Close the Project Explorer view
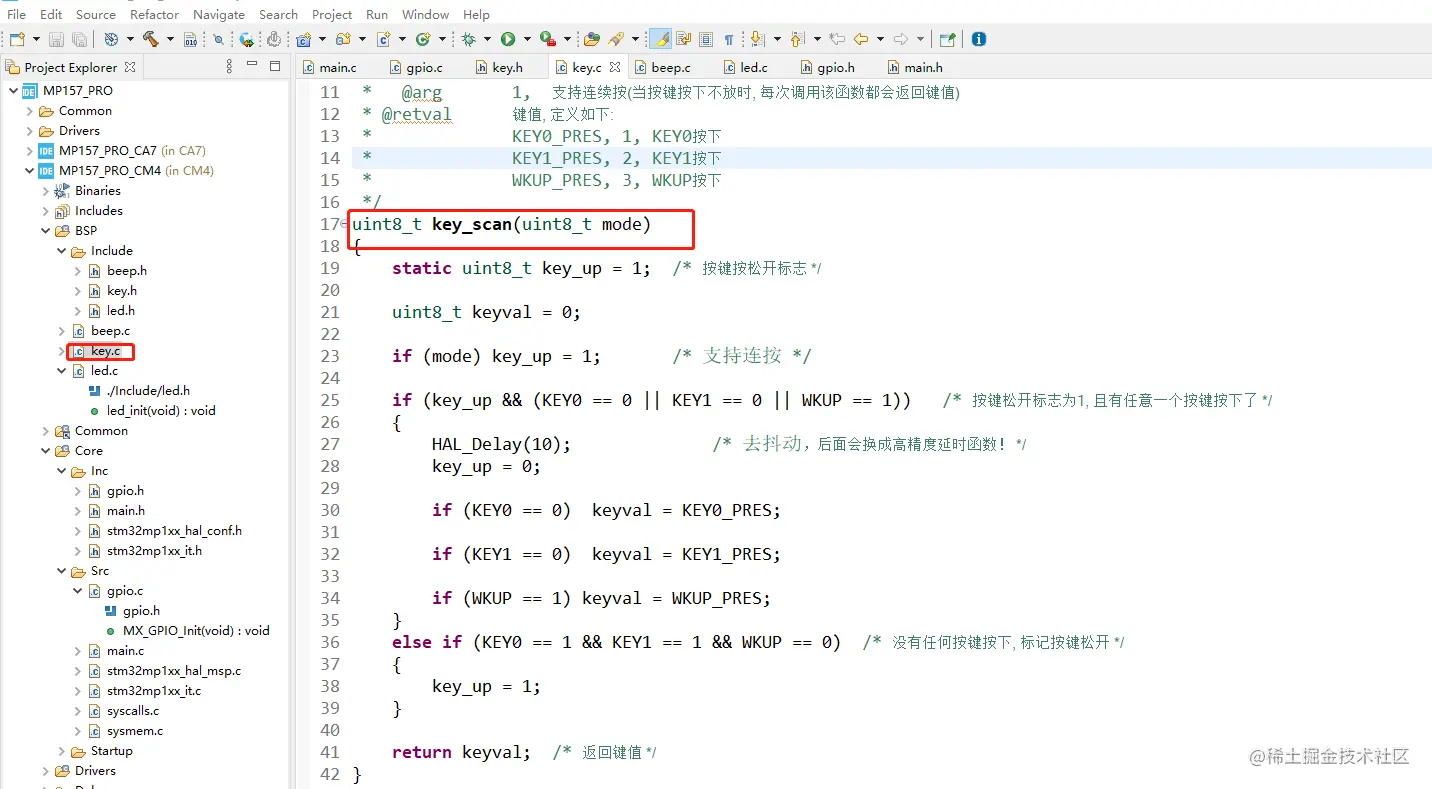The image size is (1432, 789). (x=130, y=67)
